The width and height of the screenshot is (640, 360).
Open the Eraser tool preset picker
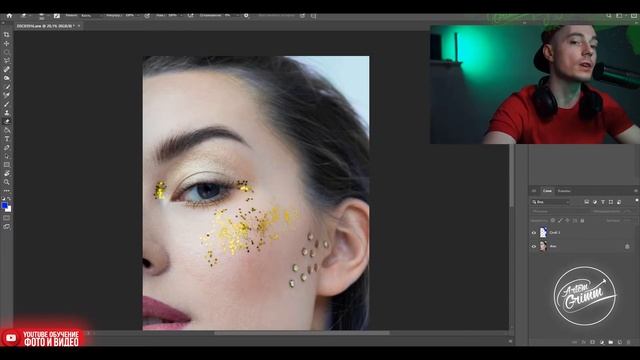[x=25, y=16]
